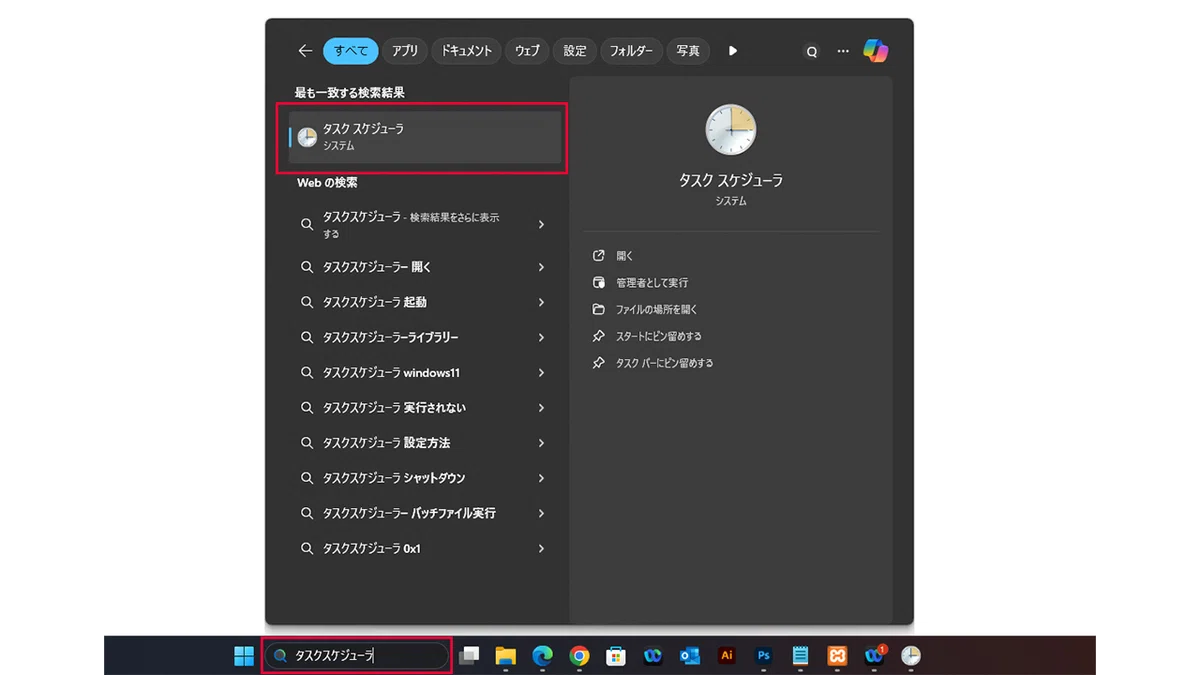
Task: Expand chevron for タスクスケジューラ 0x1
Action: pos(541,549)
